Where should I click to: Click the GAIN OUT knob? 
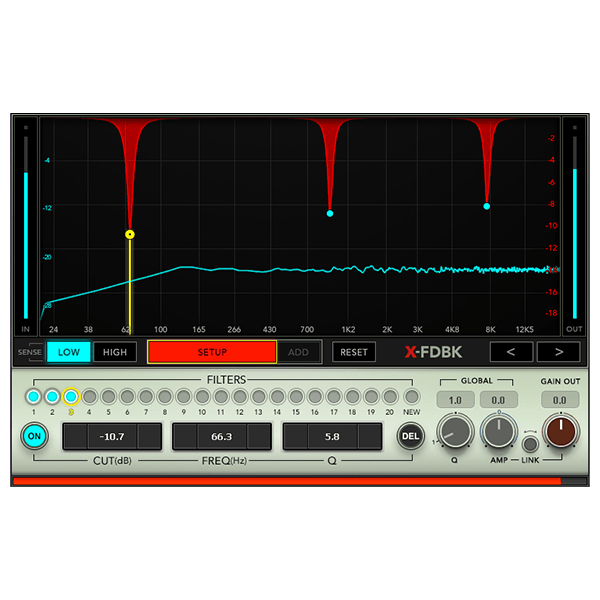[561, 431]
